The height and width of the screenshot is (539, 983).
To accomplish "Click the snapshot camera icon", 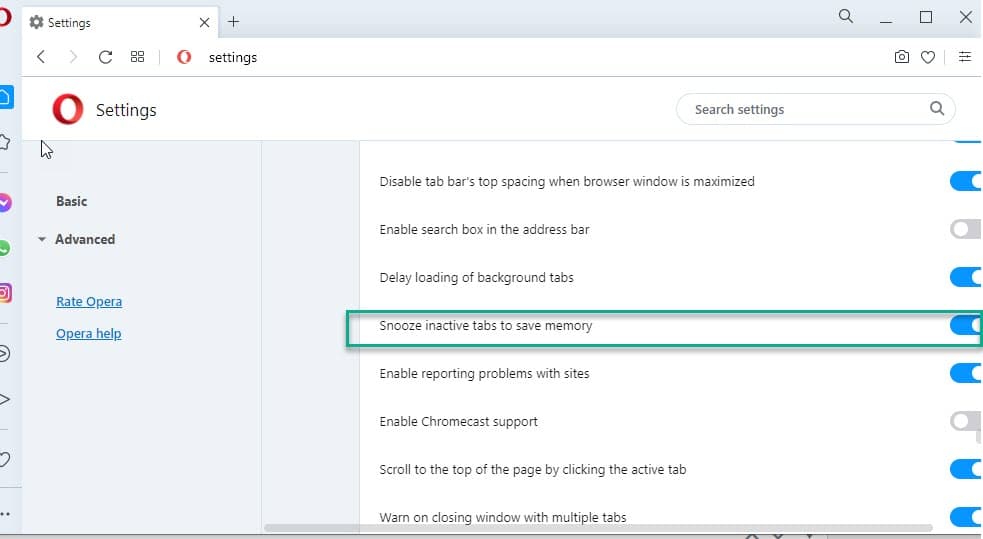I will pos(902,57).
